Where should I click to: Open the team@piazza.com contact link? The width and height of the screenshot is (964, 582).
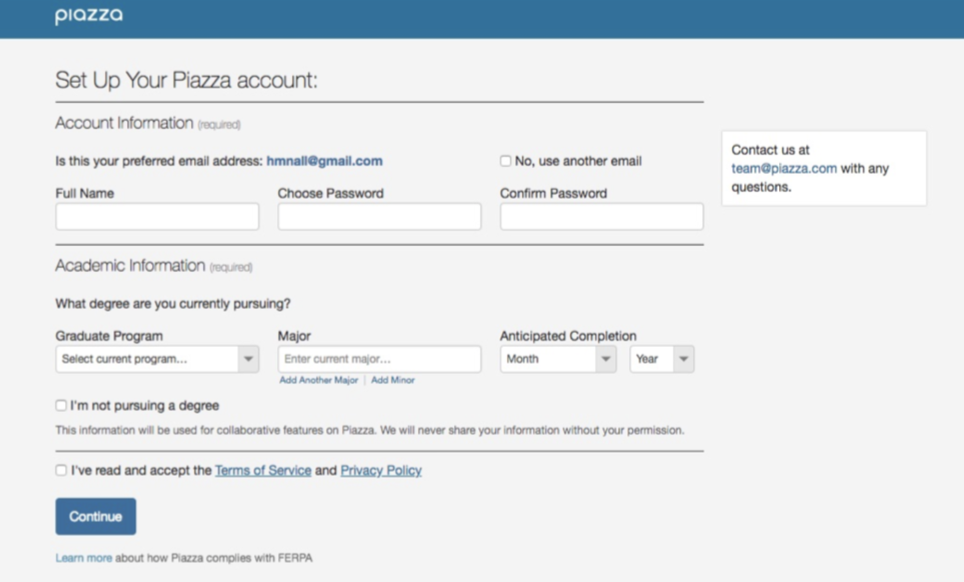784,168
